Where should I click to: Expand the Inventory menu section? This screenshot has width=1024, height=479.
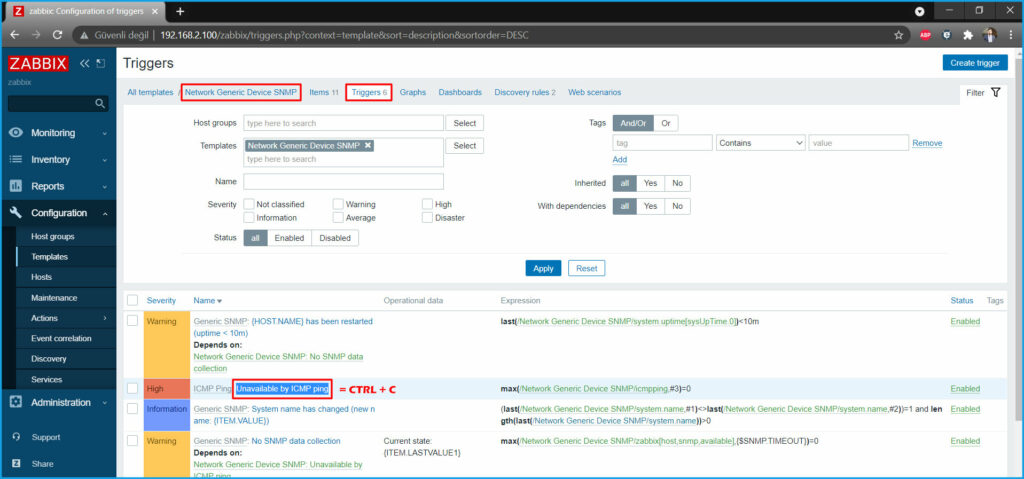104,160
